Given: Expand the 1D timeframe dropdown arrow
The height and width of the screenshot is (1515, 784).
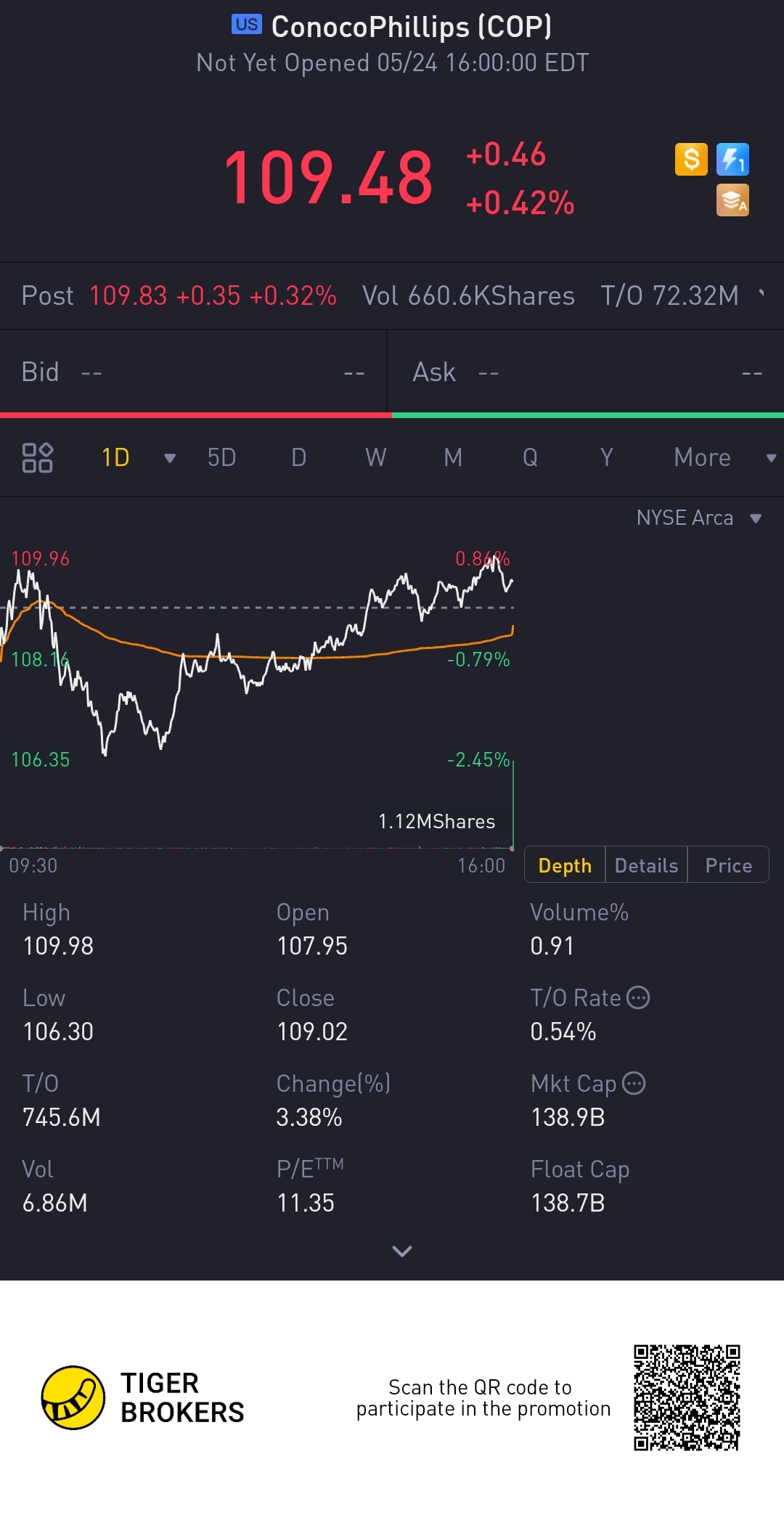Looking at the screenshot, I should click(170, 458).
